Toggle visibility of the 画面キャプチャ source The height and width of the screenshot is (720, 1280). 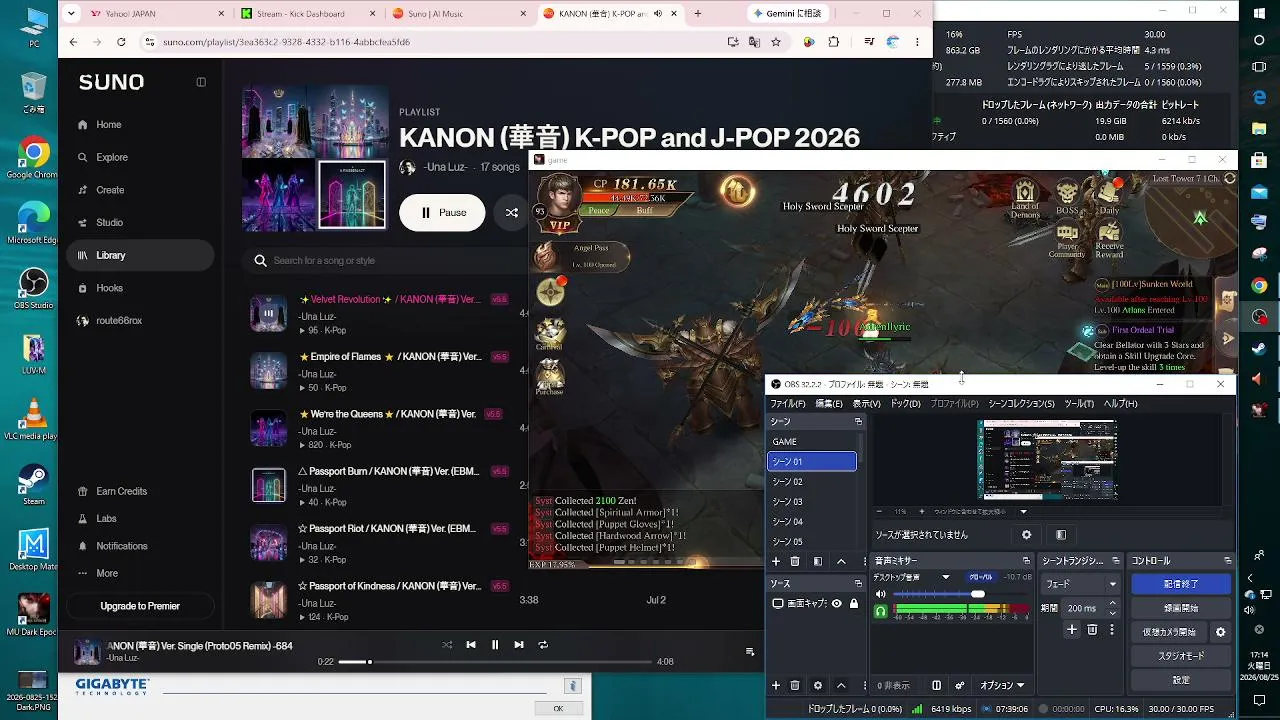pos(837,604)
